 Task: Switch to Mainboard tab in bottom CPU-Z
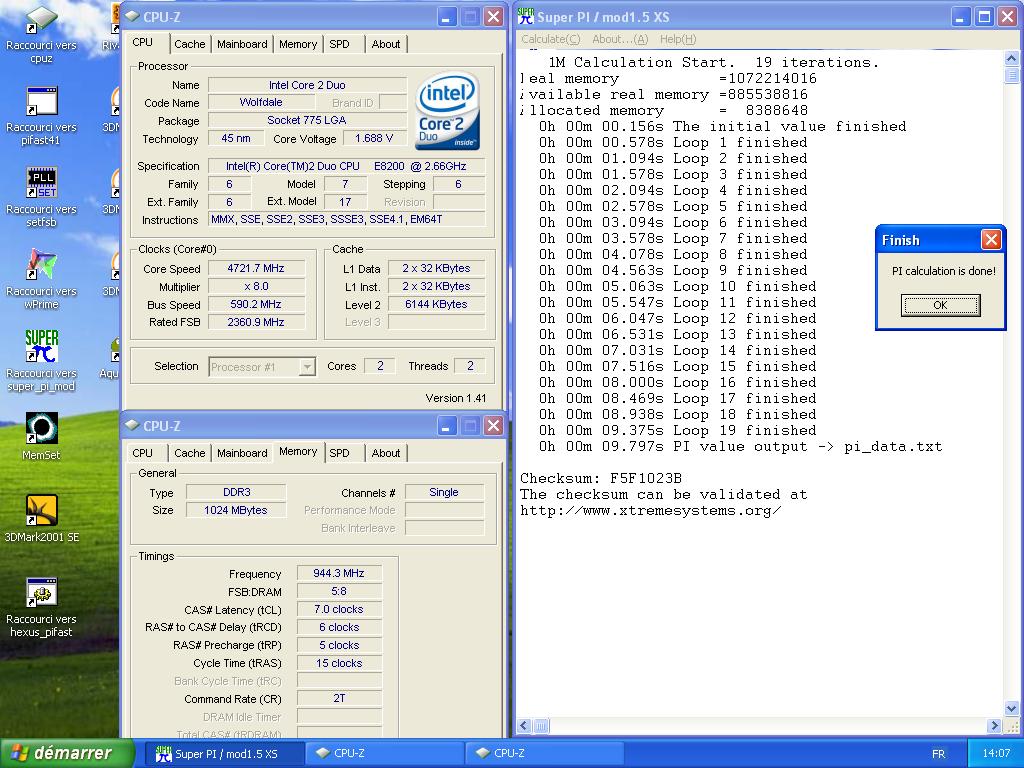(x=242, y=453)
